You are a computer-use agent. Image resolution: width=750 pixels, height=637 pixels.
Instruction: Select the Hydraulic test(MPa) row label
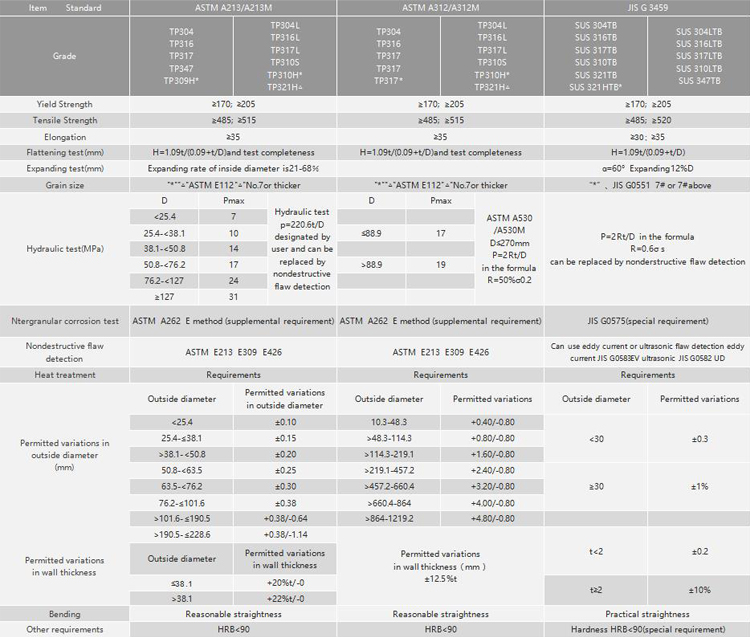click(x=64, y=249)
